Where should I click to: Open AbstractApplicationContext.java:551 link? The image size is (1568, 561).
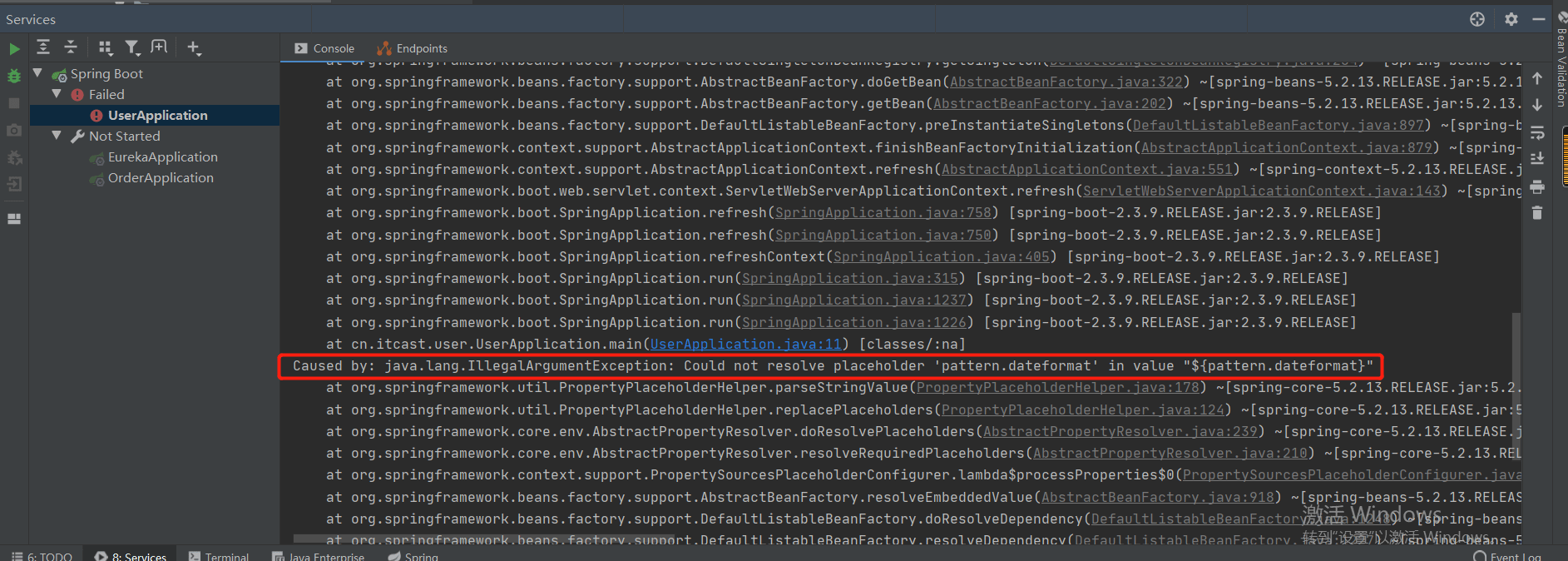[1086, 169]
